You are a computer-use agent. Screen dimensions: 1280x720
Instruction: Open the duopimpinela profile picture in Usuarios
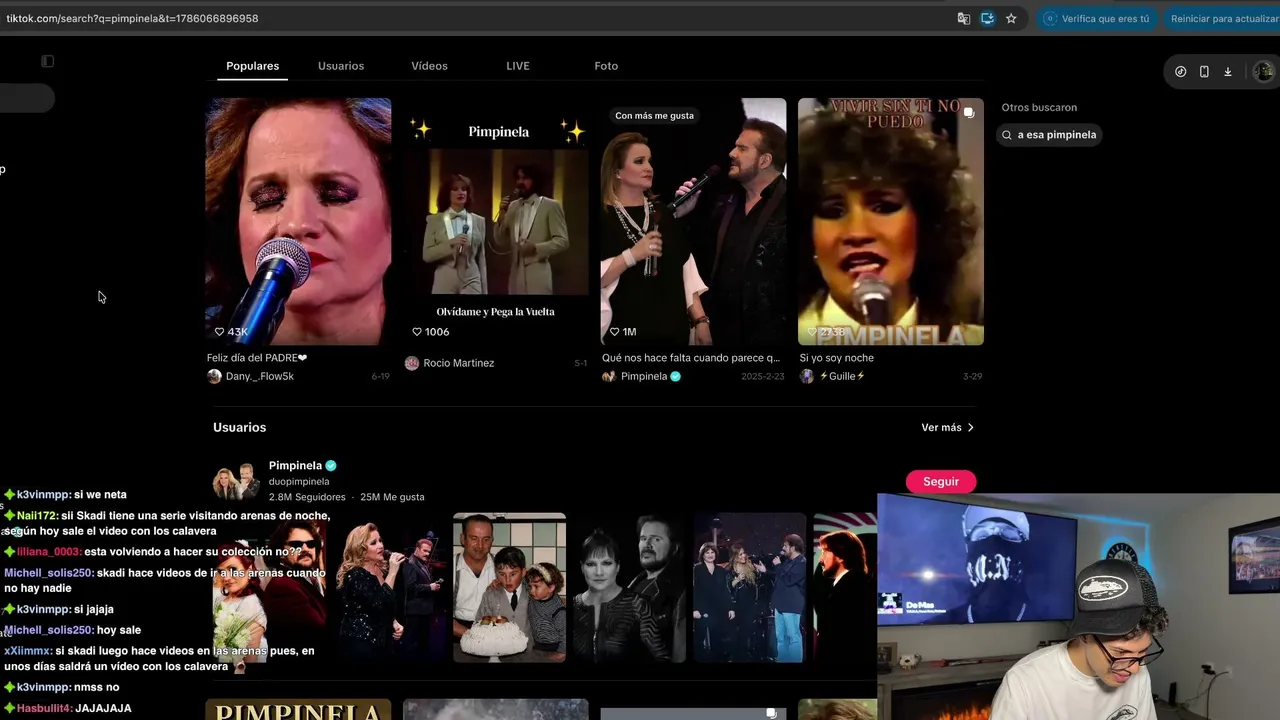pyautogui.click(x=237, y=481)
